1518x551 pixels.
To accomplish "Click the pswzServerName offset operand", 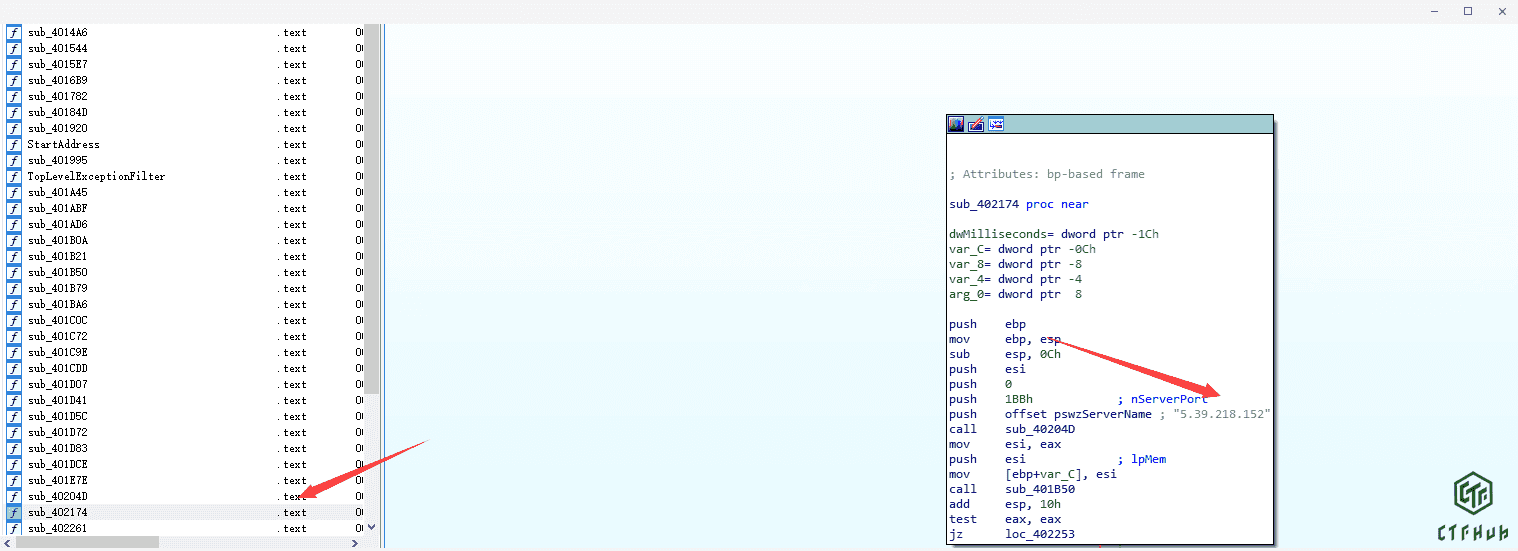I will tap(1102, 415).
